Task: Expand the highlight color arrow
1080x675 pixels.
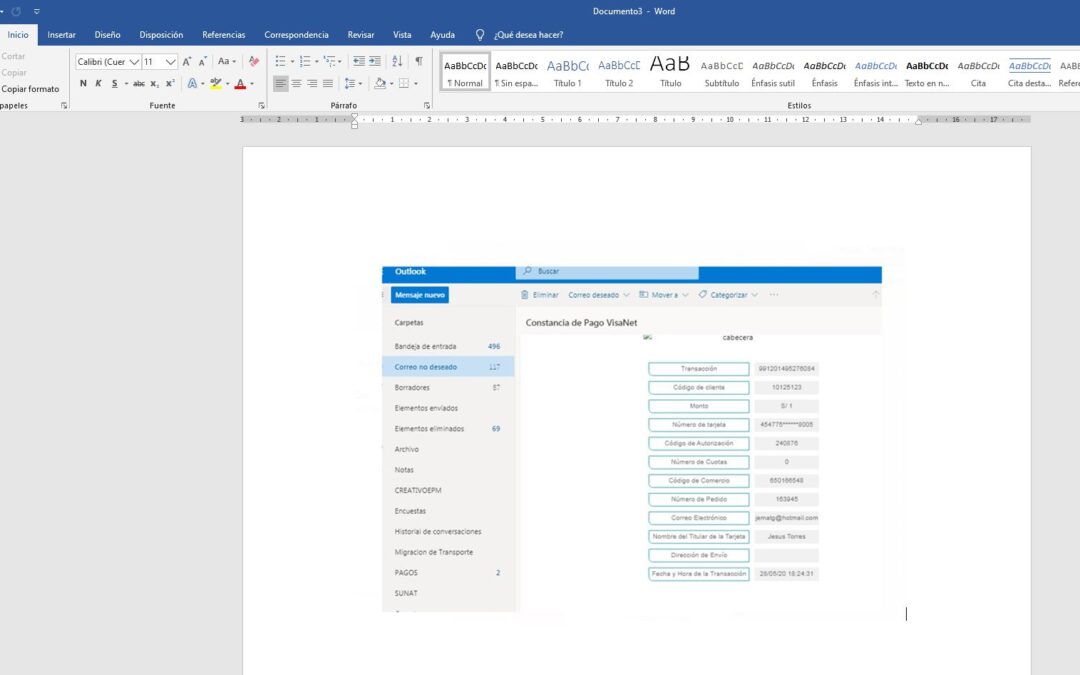Action: click(x=227, y=84)
